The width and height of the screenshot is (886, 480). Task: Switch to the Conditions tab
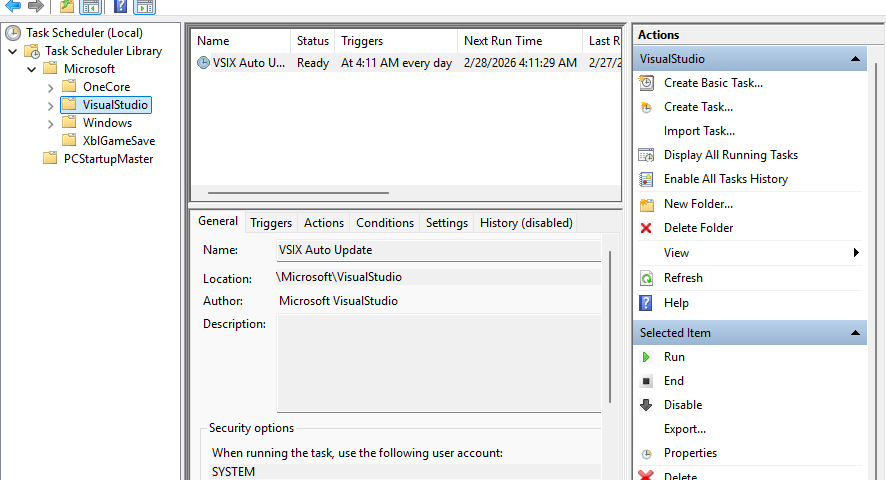pos(385,223)
